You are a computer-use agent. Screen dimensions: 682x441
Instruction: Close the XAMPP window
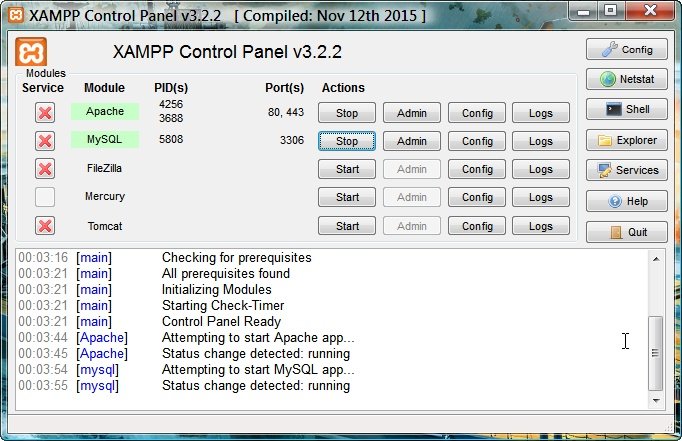[650, 10]
